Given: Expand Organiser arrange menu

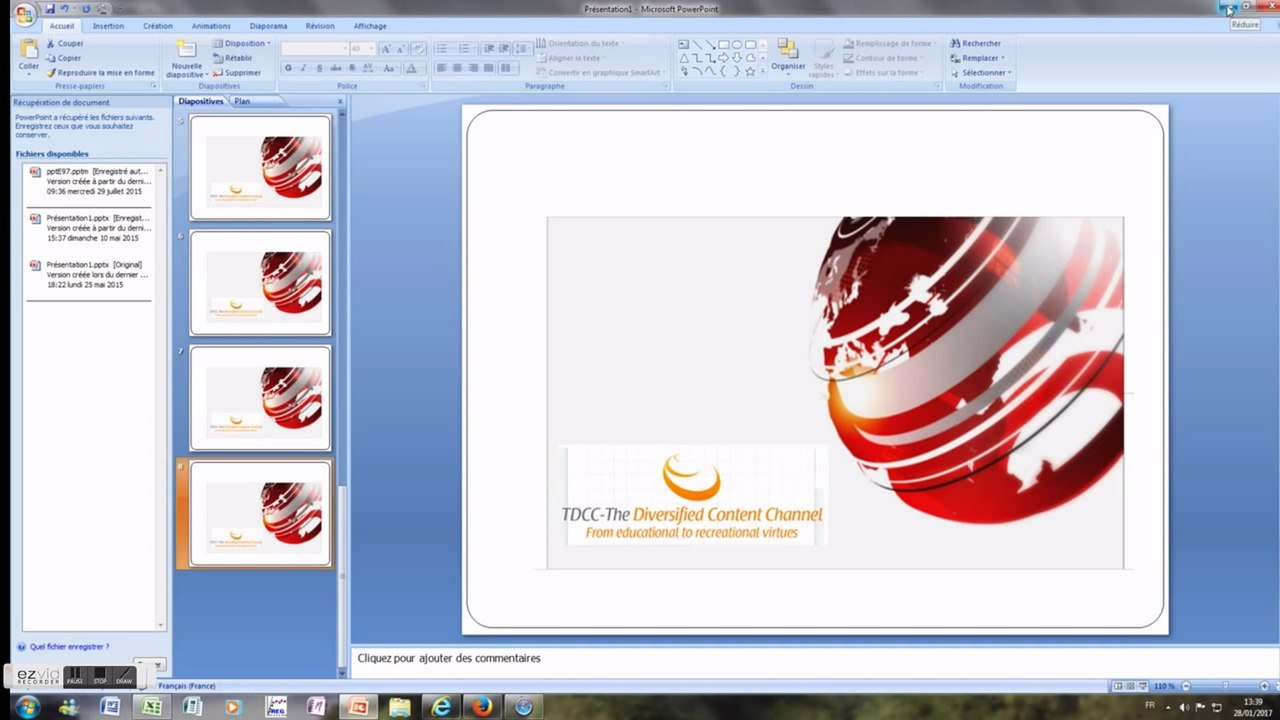Looking at the screenshot, I should click(x=788, y=58).
